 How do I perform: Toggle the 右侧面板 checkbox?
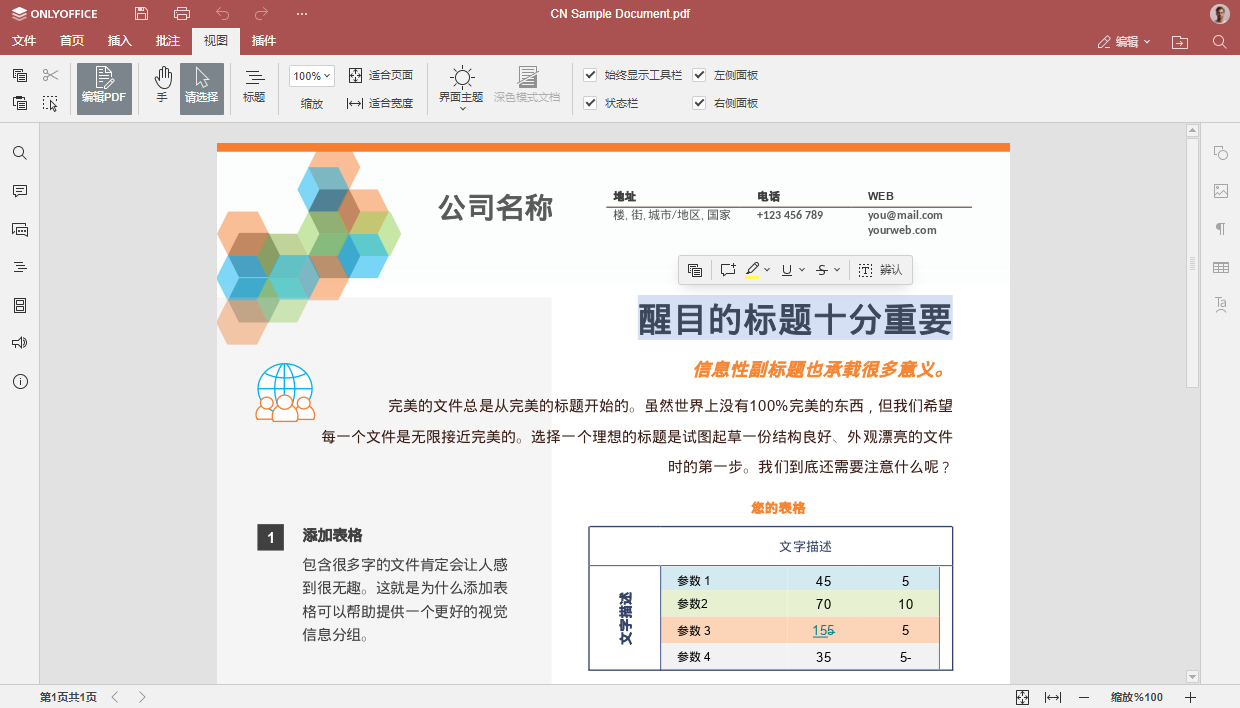[699, 103]
